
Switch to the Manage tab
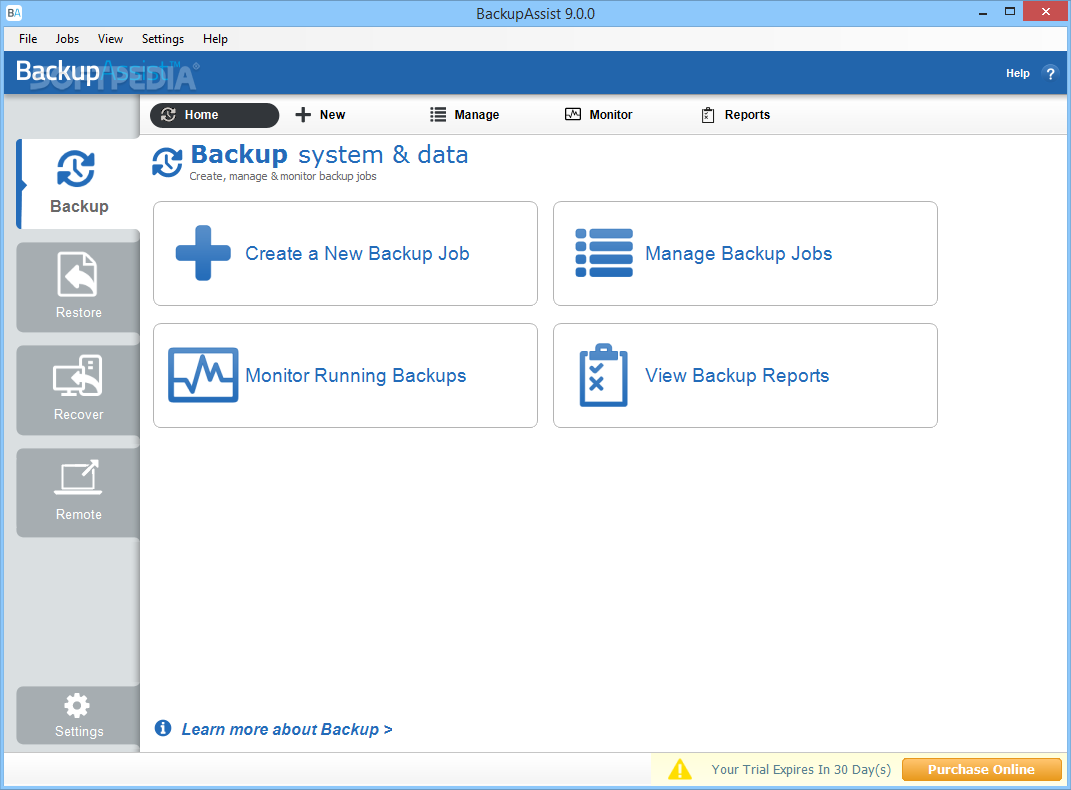464,115
